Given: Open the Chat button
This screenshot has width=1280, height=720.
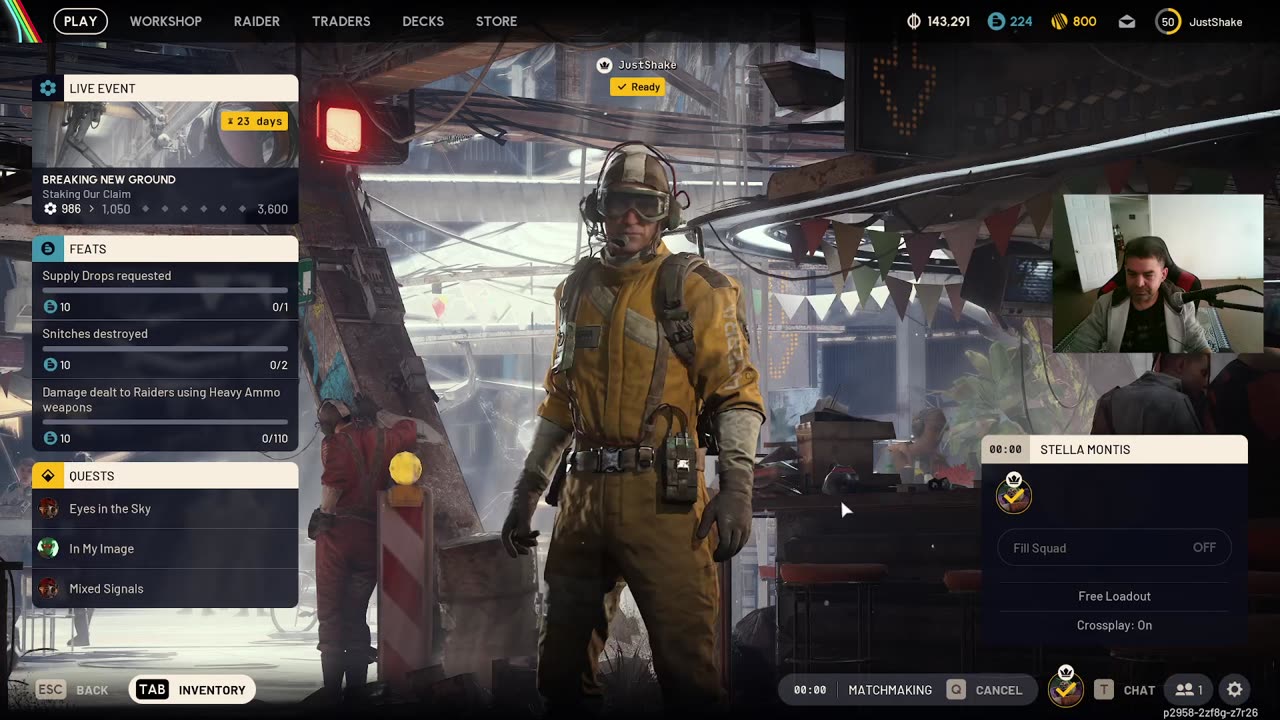Looking at the screenshot, I should pyautogui.click(x=1125, y=690).
